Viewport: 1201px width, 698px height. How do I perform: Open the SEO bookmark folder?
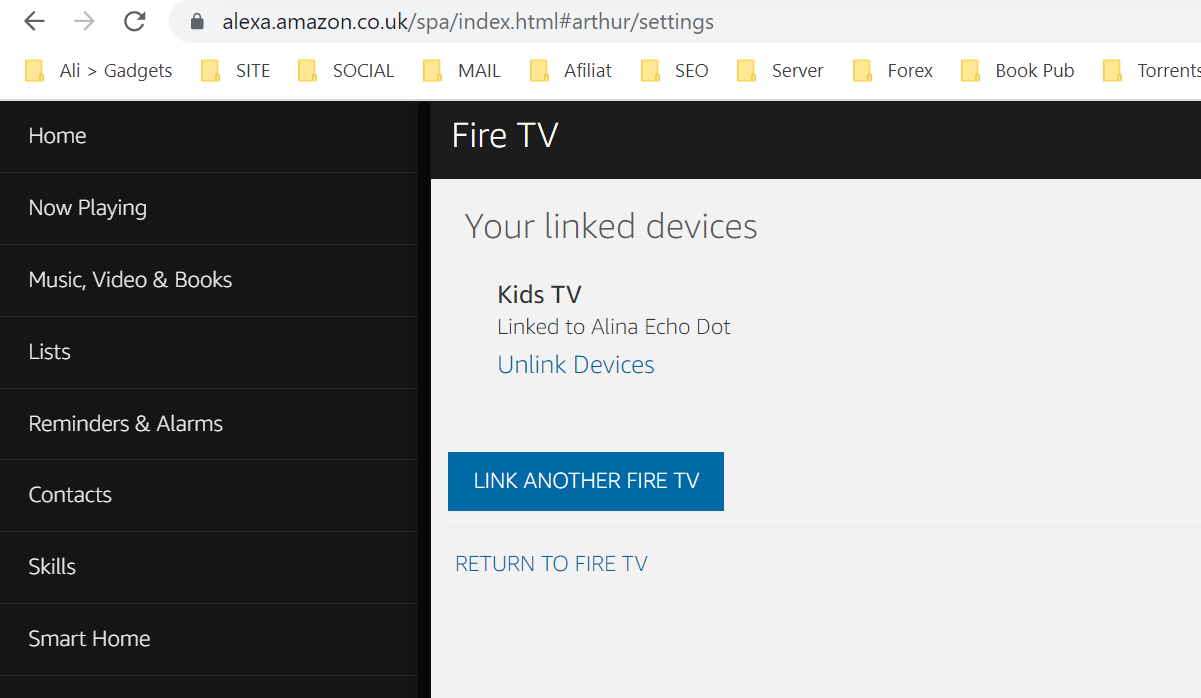[675, 70]
